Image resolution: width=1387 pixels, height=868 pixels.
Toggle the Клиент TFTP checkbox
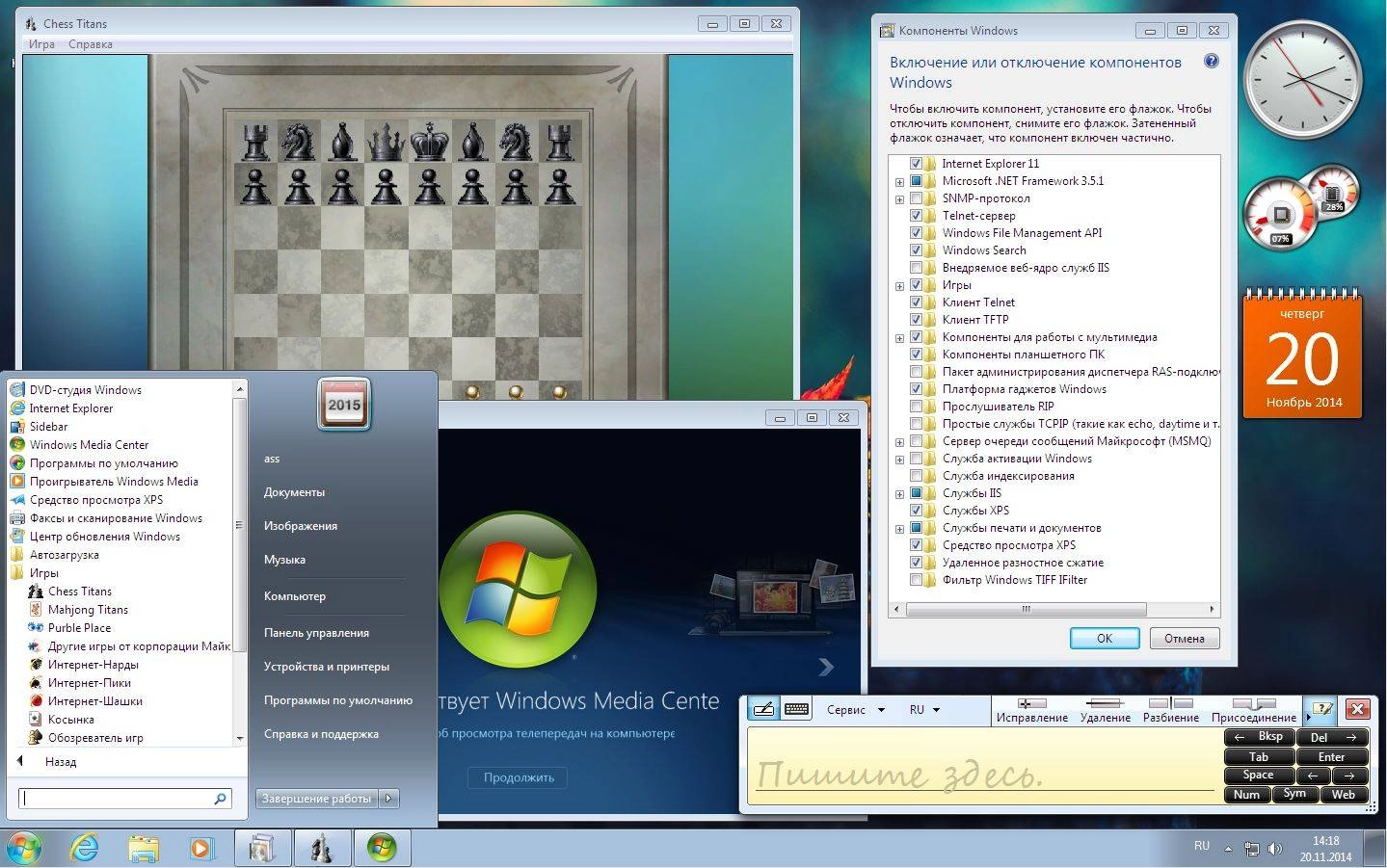pos(916,320)
